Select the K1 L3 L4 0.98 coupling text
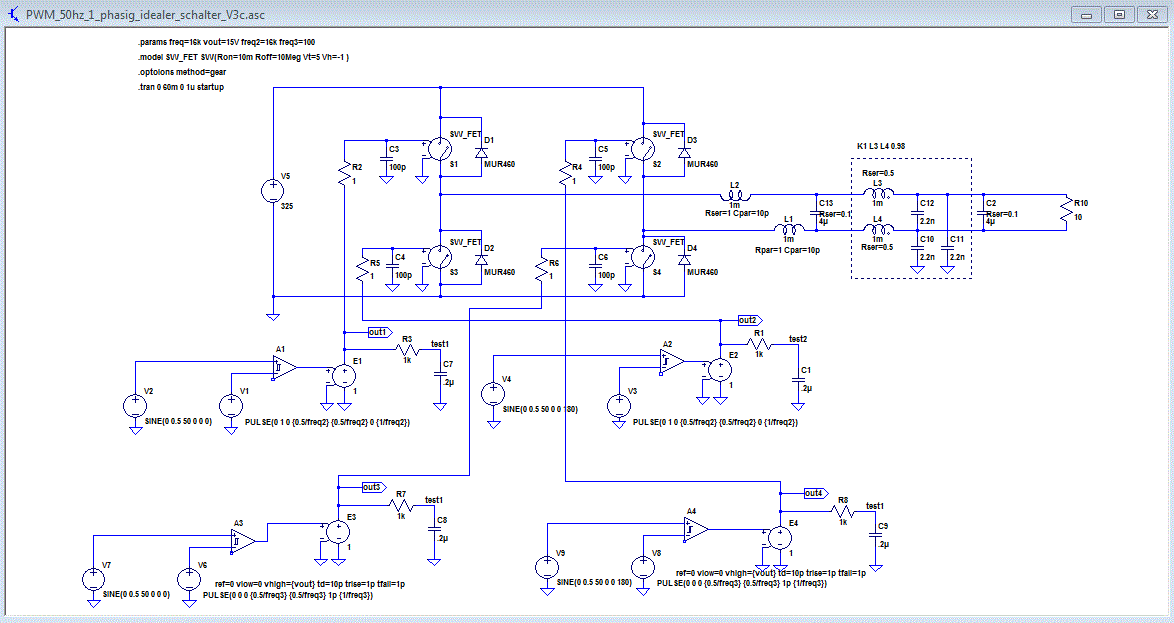Image resolution: width=1174 pixels, height=623 pixels. click(880, 146)
